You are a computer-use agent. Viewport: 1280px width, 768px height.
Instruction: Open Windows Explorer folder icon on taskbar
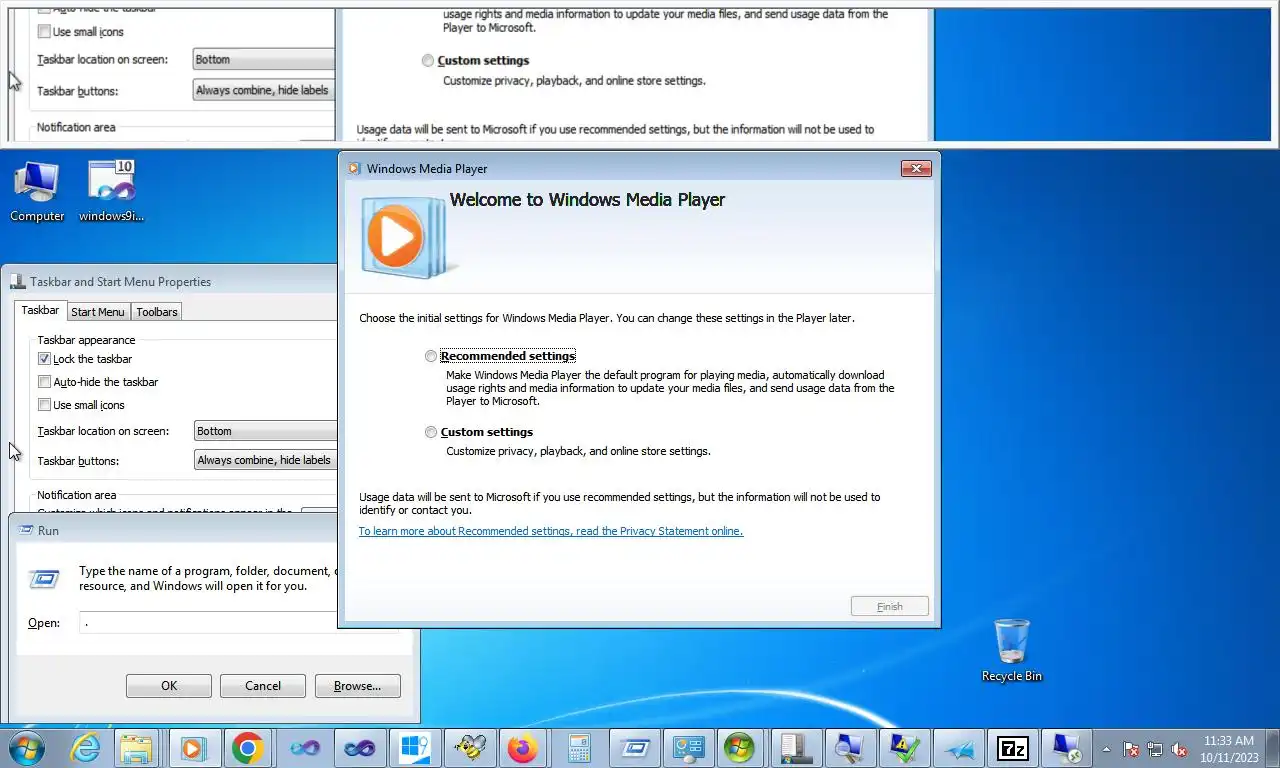tap(137, 748)
